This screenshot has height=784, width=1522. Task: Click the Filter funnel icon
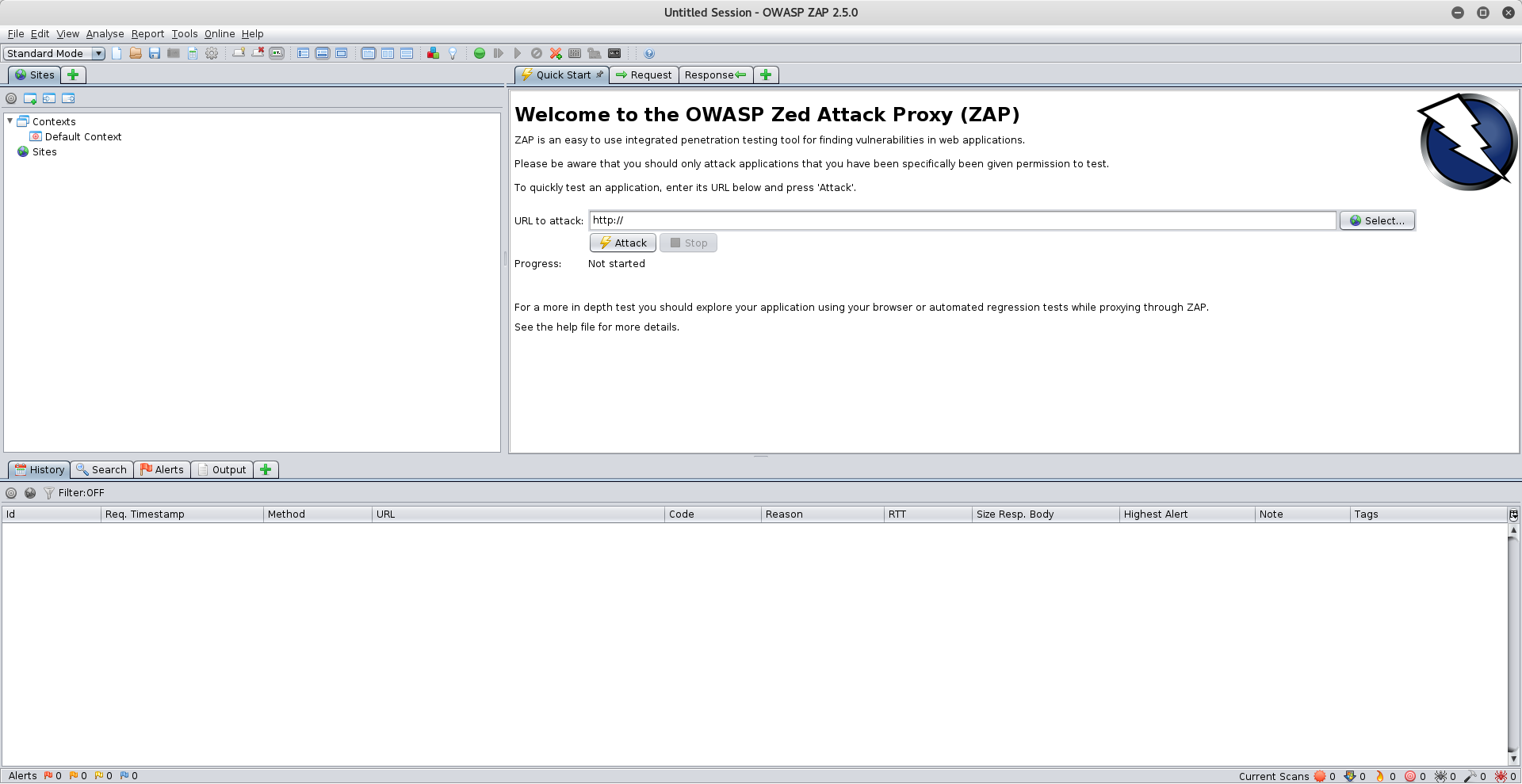(49, 492)
